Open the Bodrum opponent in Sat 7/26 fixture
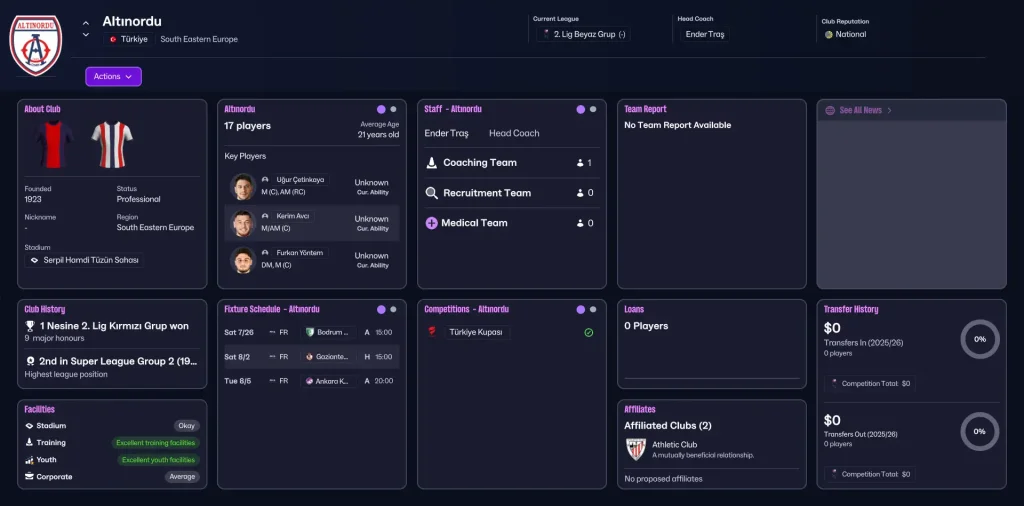 point(328,332)
